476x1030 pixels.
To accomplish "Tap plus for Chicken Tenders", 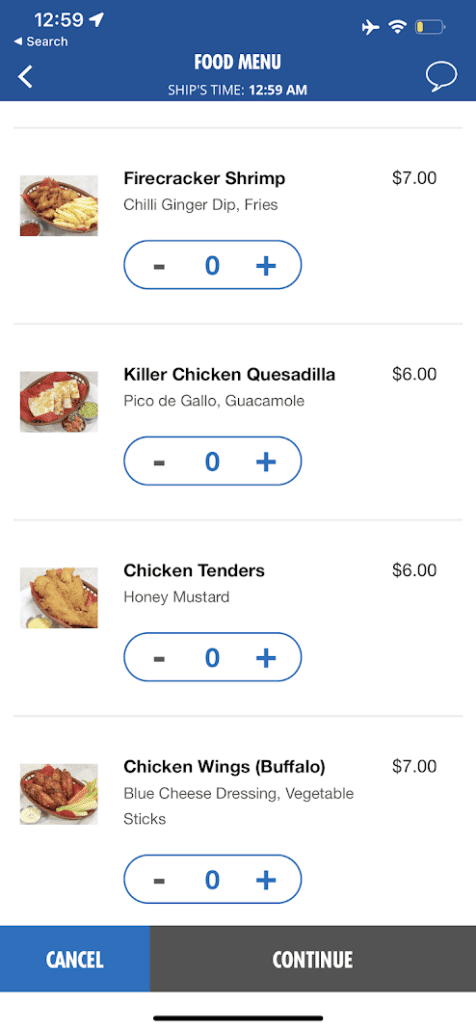I will [266, 658].
